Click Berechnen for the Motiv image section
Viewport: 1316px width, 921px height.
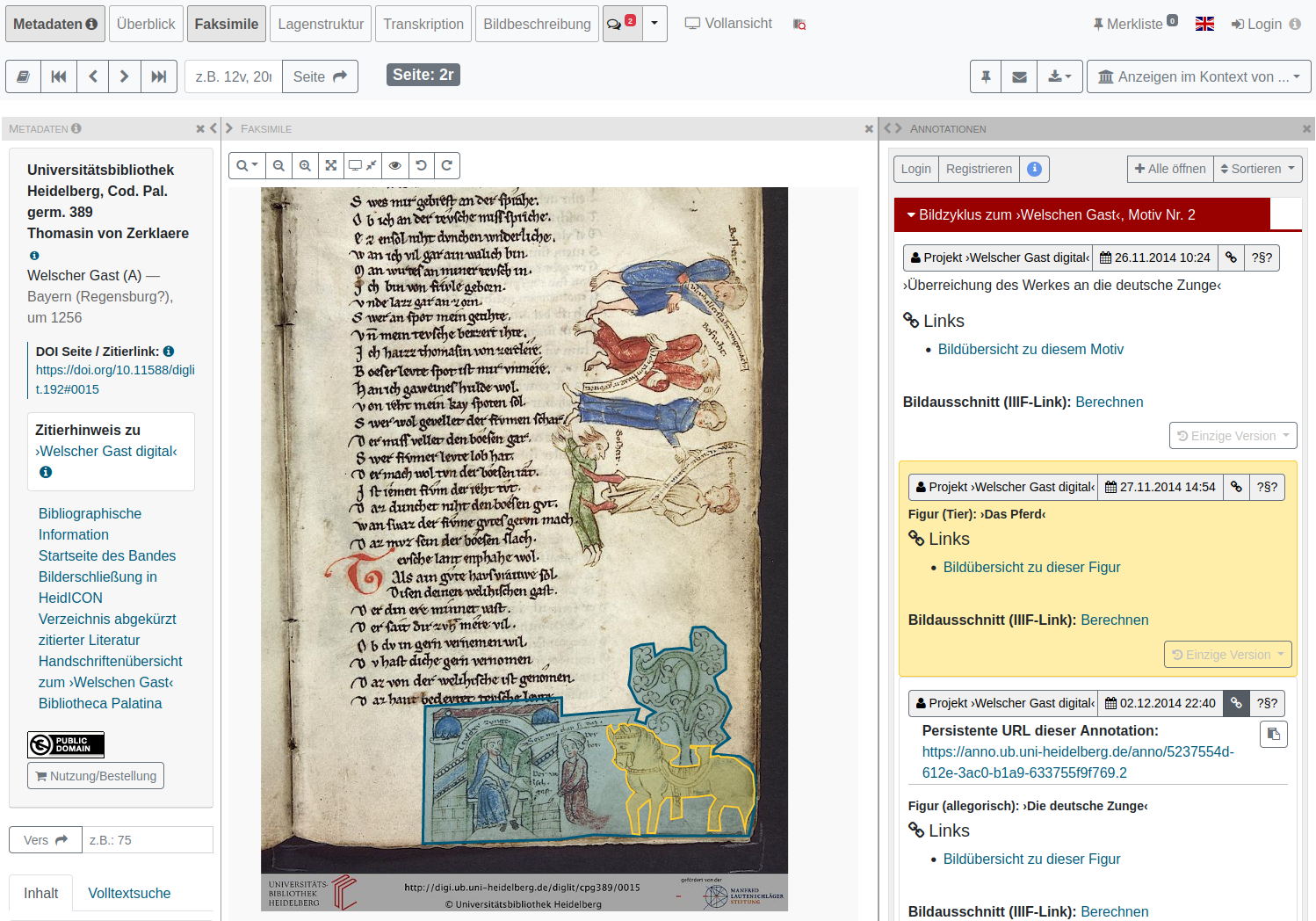coord(1110,402)
